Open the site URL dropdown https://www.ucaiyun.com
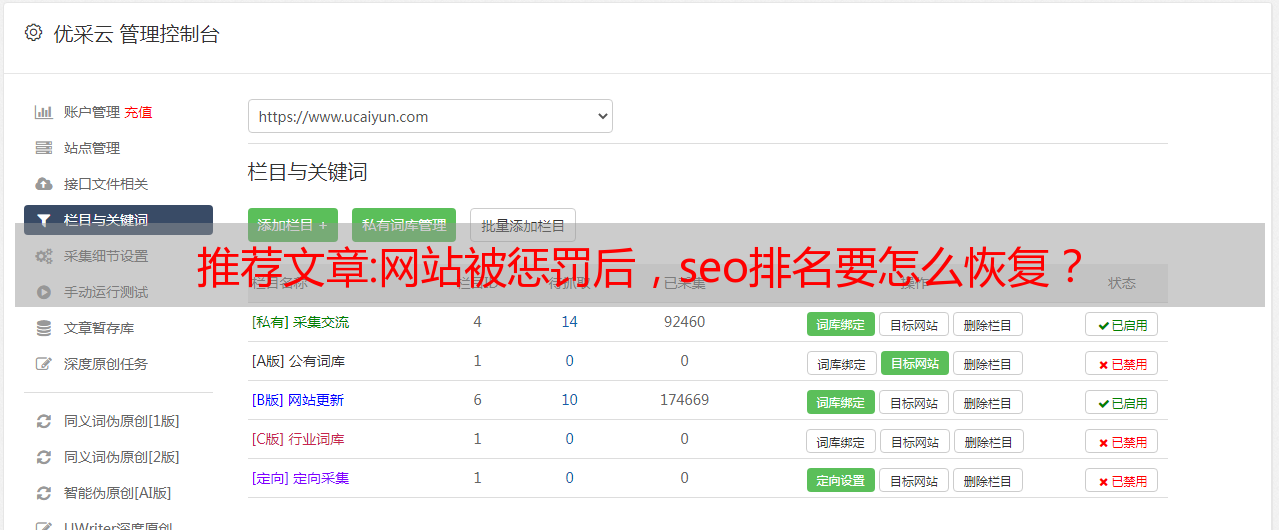Screen dimensions: 1279x530 [430, 116]
